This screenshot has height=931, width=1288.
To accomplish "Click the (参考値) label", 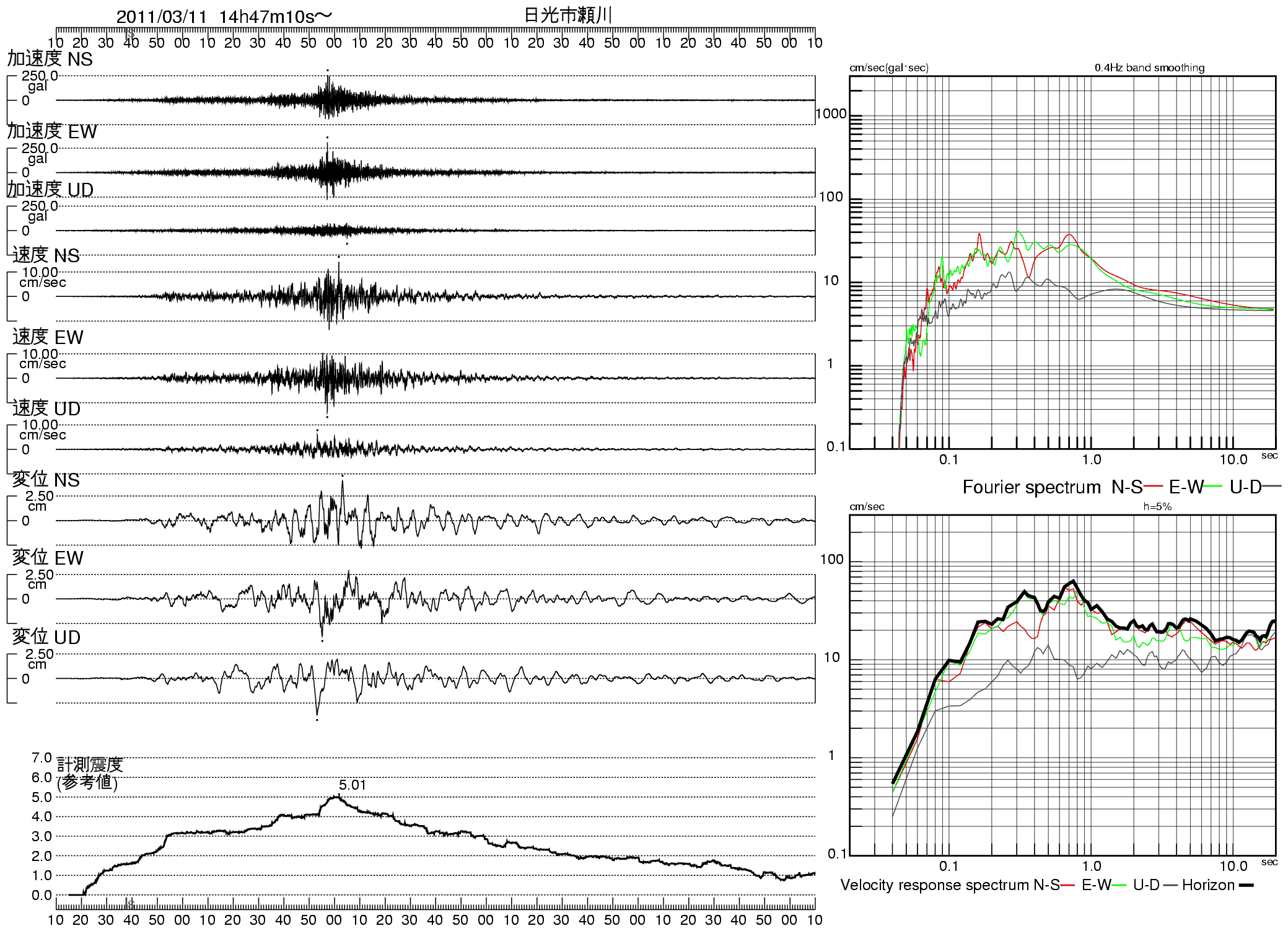I will (x=87, y=782).
